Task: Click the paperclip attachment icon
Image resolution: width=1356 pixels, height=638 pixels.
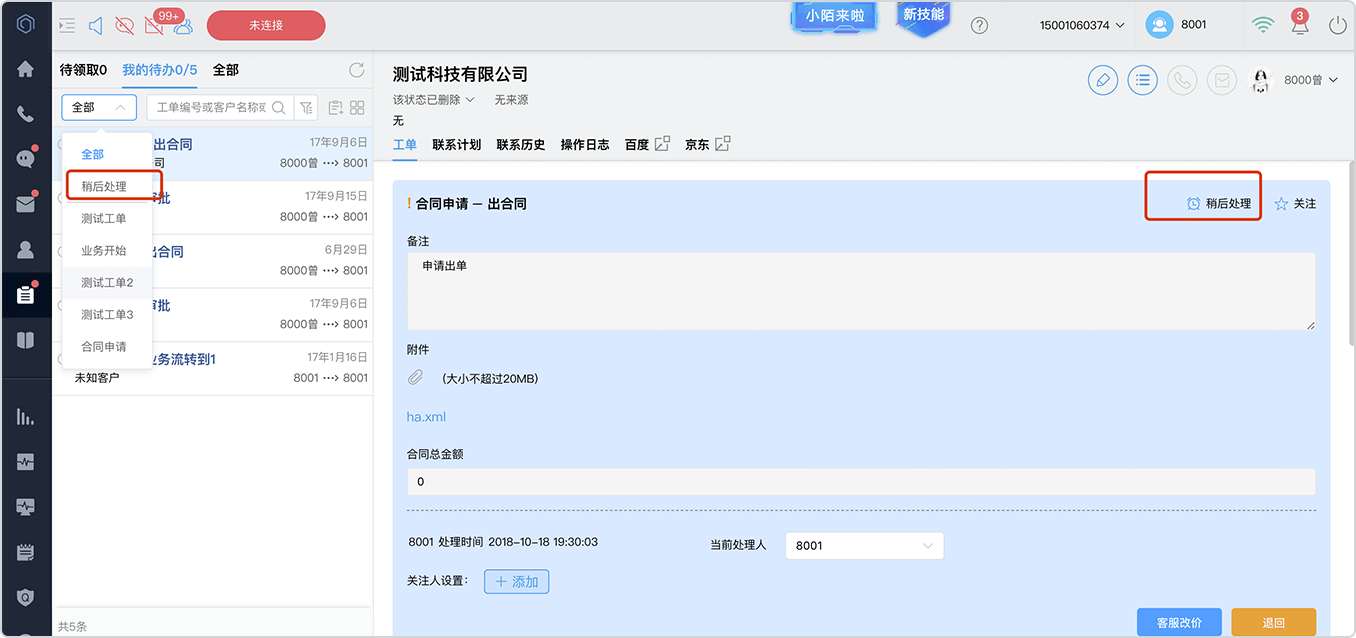Action: pos(416,378)
